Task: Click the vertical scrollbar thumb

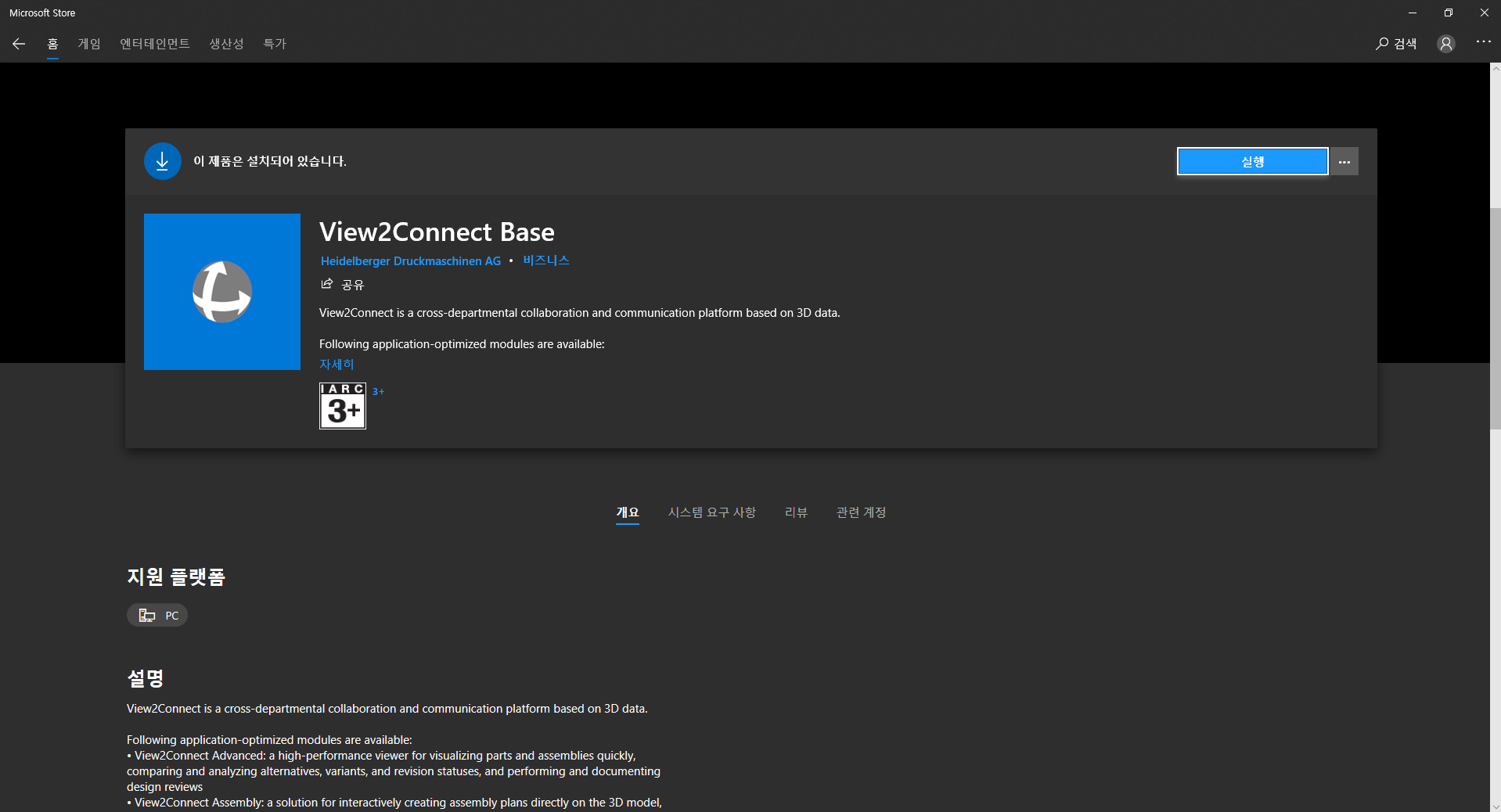Action: click(x=1496, y=318)
